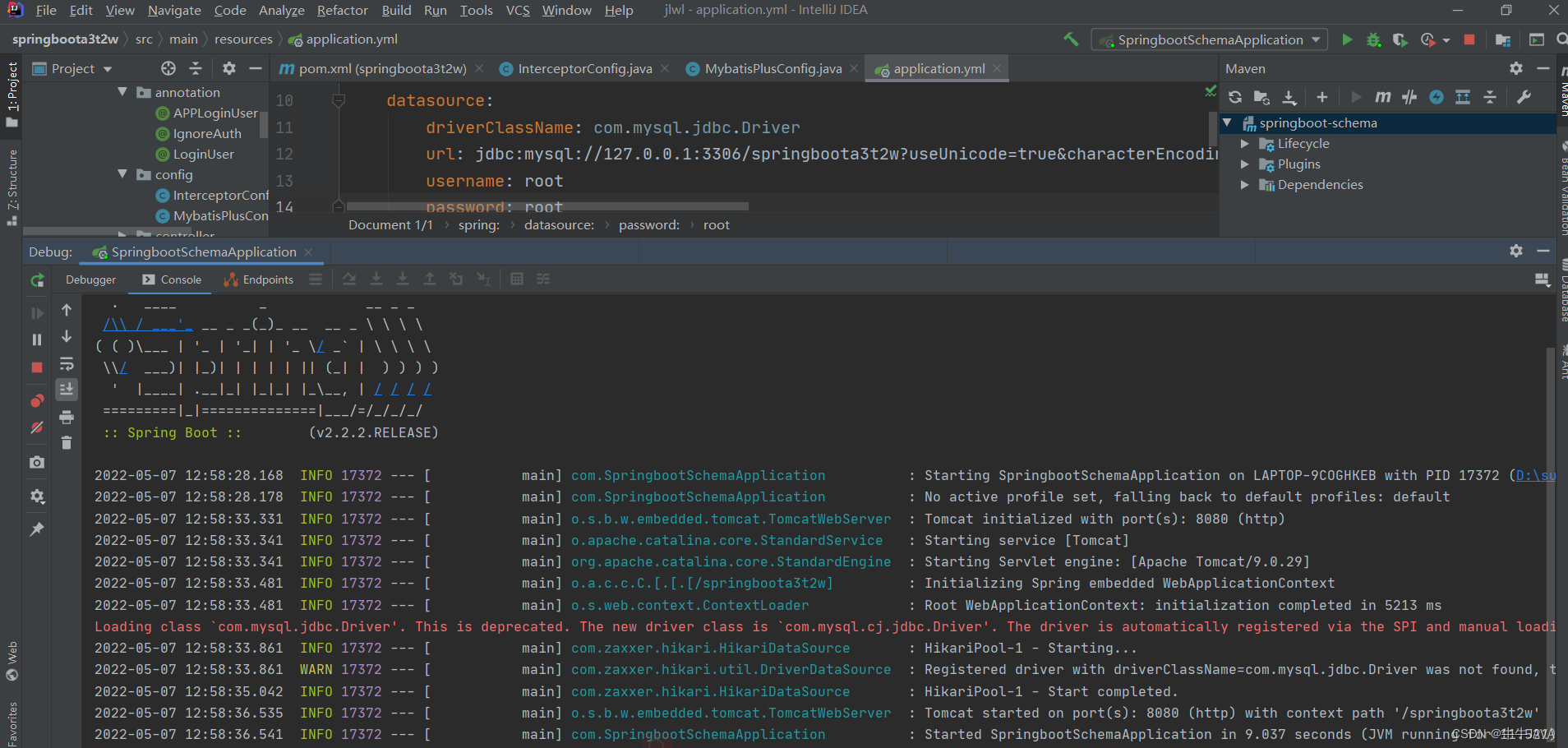The width and height of the screenshot is (1568, 748).
Task: Run SpringbootSchemaApplication with the green play icon
Action: (1347, 39)
